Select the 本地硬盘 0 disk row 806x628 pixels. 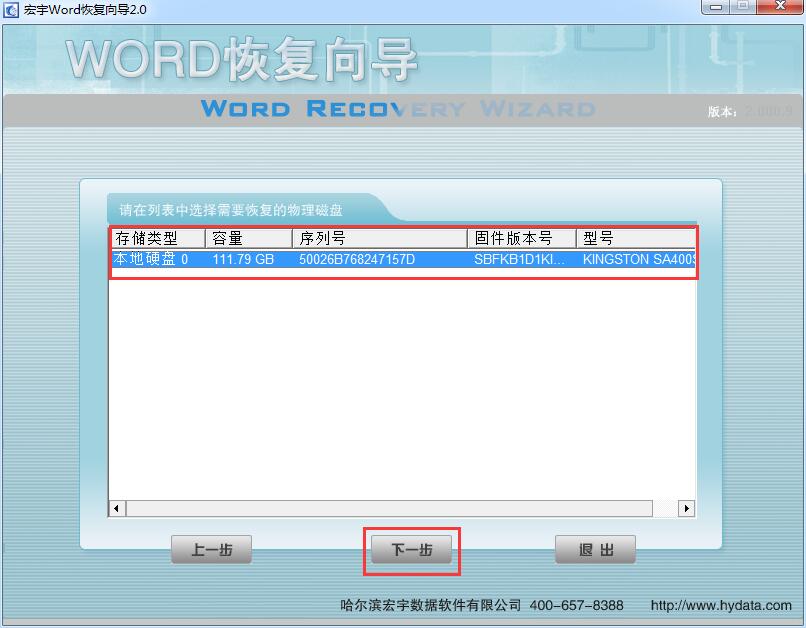[x=150, y=260]
